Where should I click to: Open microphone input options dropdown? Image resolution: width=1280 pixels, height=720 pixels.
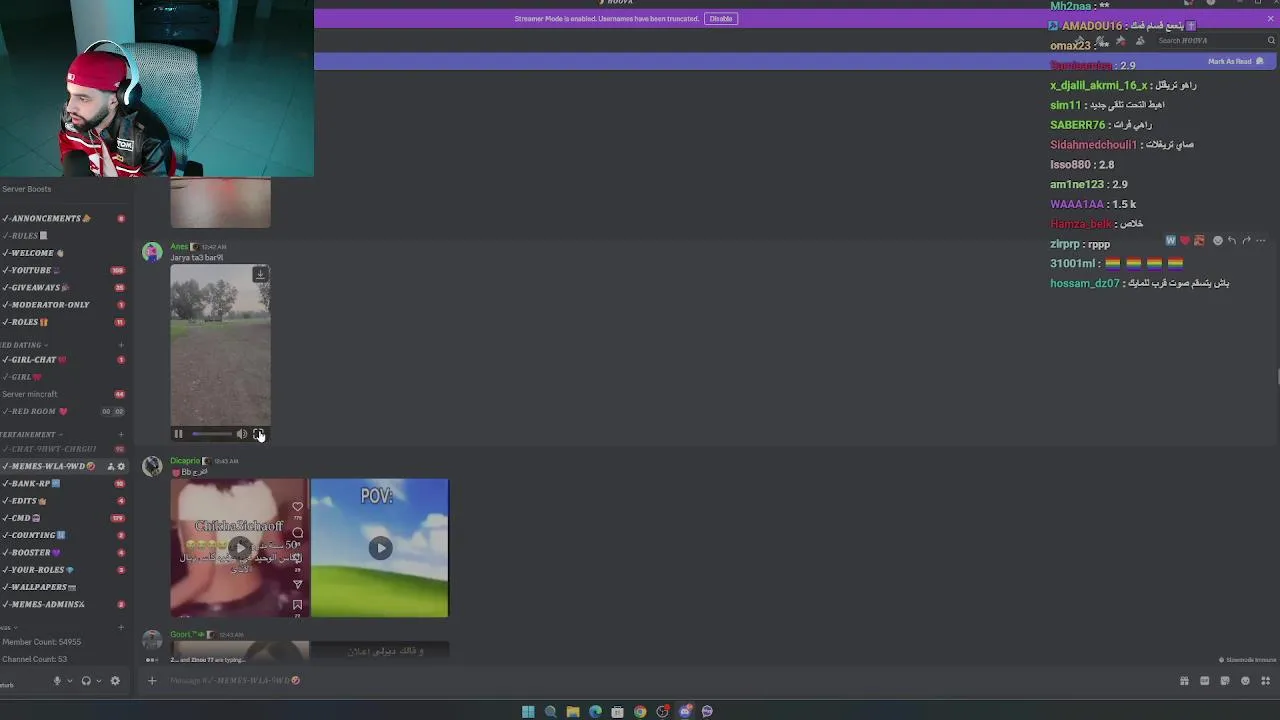click(x=69, y=681)
